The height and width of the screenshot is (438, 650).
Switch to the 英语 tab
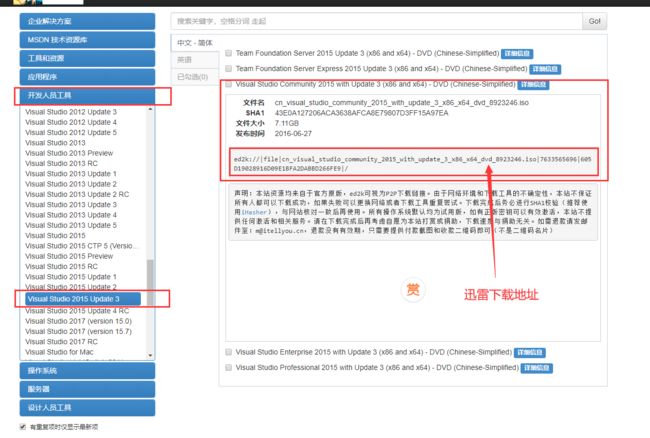pos(195,60)
